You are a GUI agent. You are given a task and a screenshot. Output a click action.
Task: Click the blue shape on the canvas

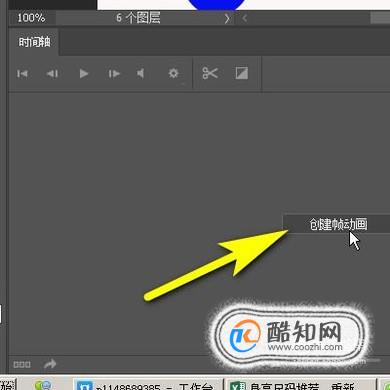tap(217, 4)
